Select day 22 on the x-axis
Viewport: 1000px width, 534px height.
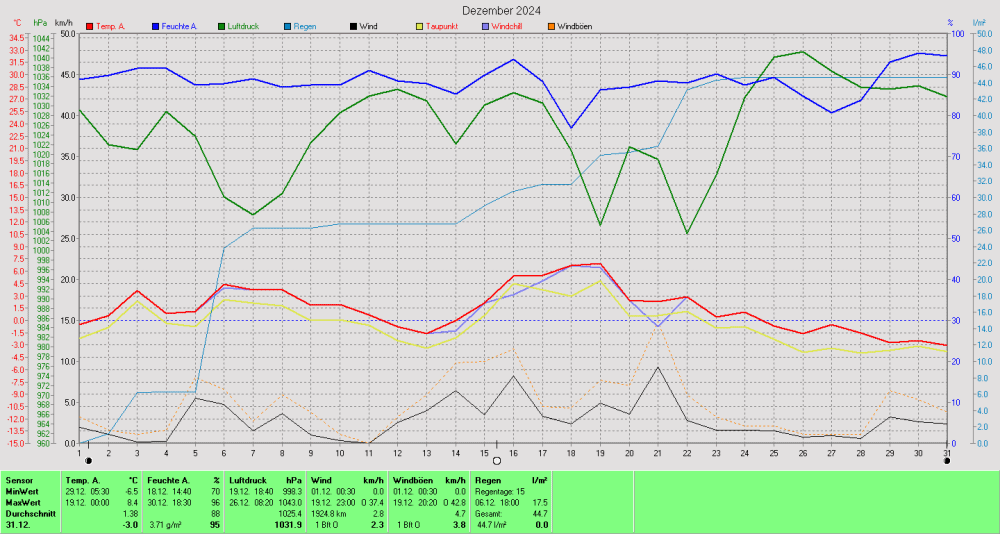pyautogui.click(x=686, y=452)
